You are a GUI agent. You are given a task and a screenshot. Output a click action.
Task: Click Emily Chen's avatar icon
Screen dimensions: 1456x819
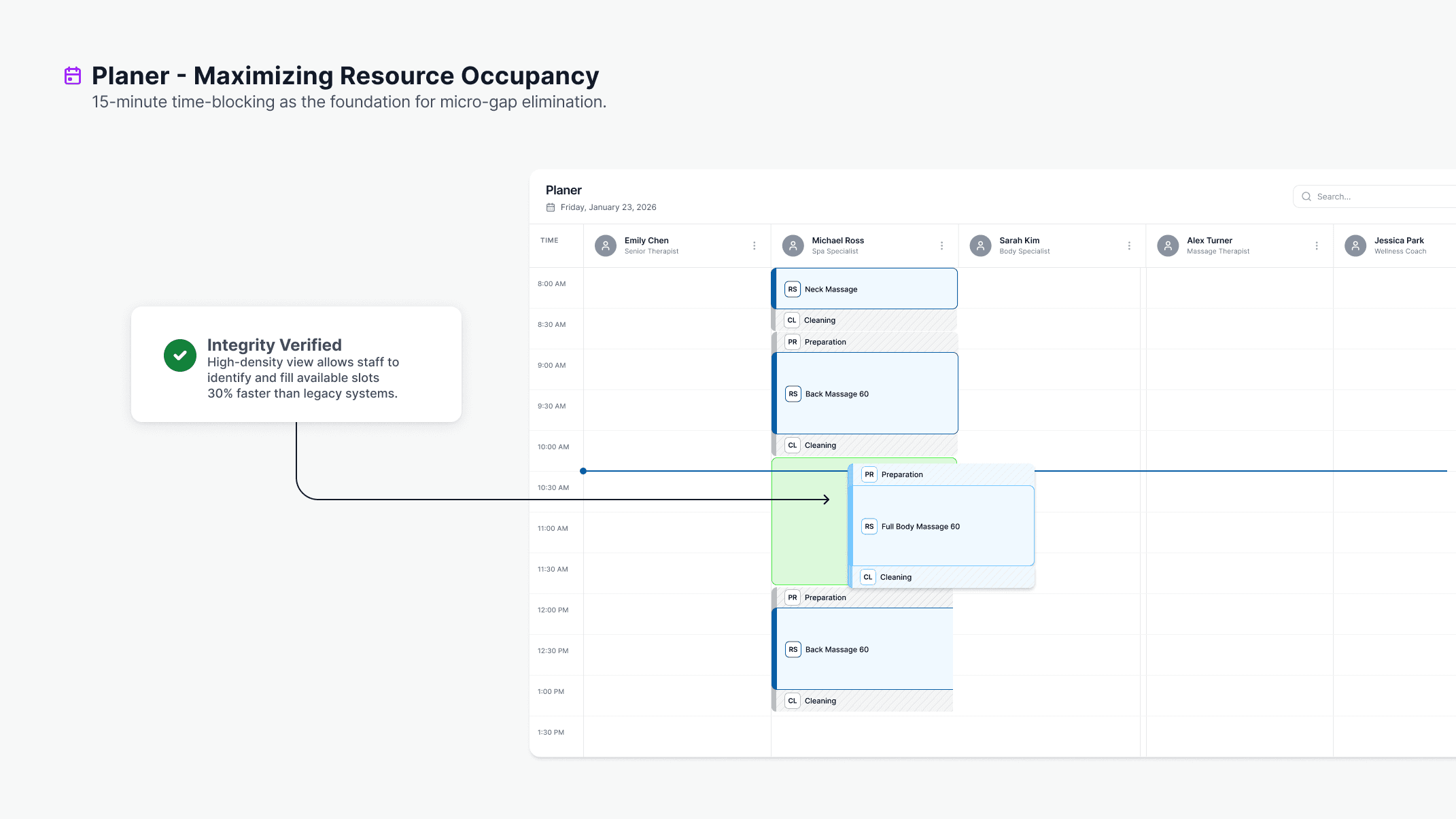605,245
